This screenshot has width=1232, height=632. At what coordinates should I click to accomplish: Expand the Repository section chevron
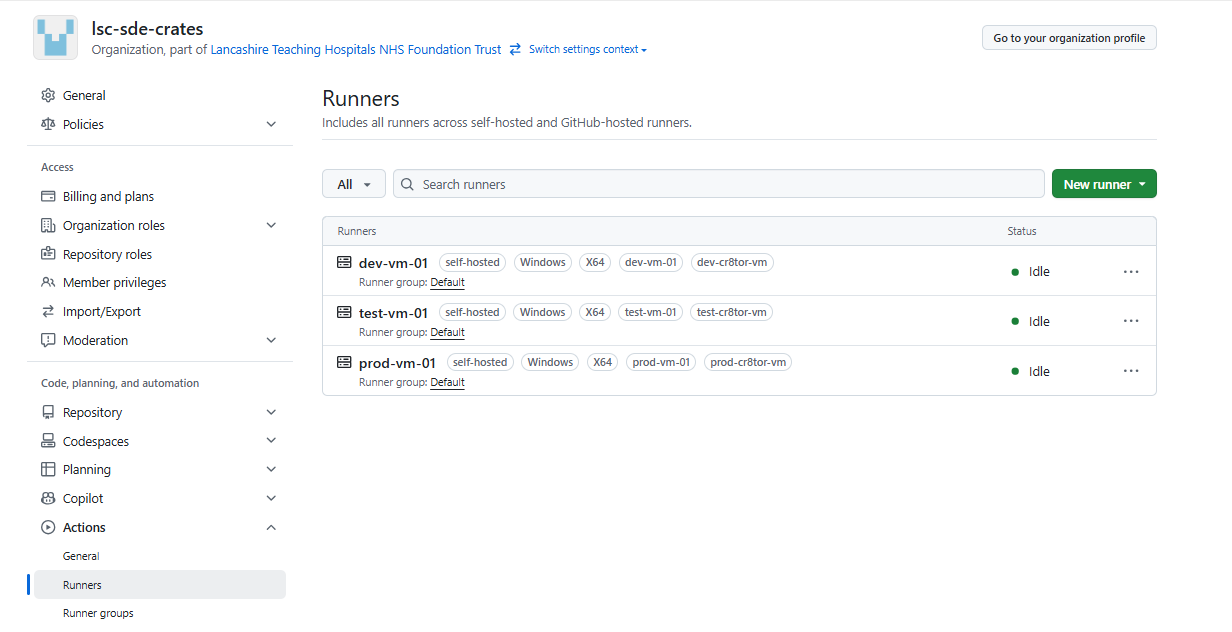point(271,412)
